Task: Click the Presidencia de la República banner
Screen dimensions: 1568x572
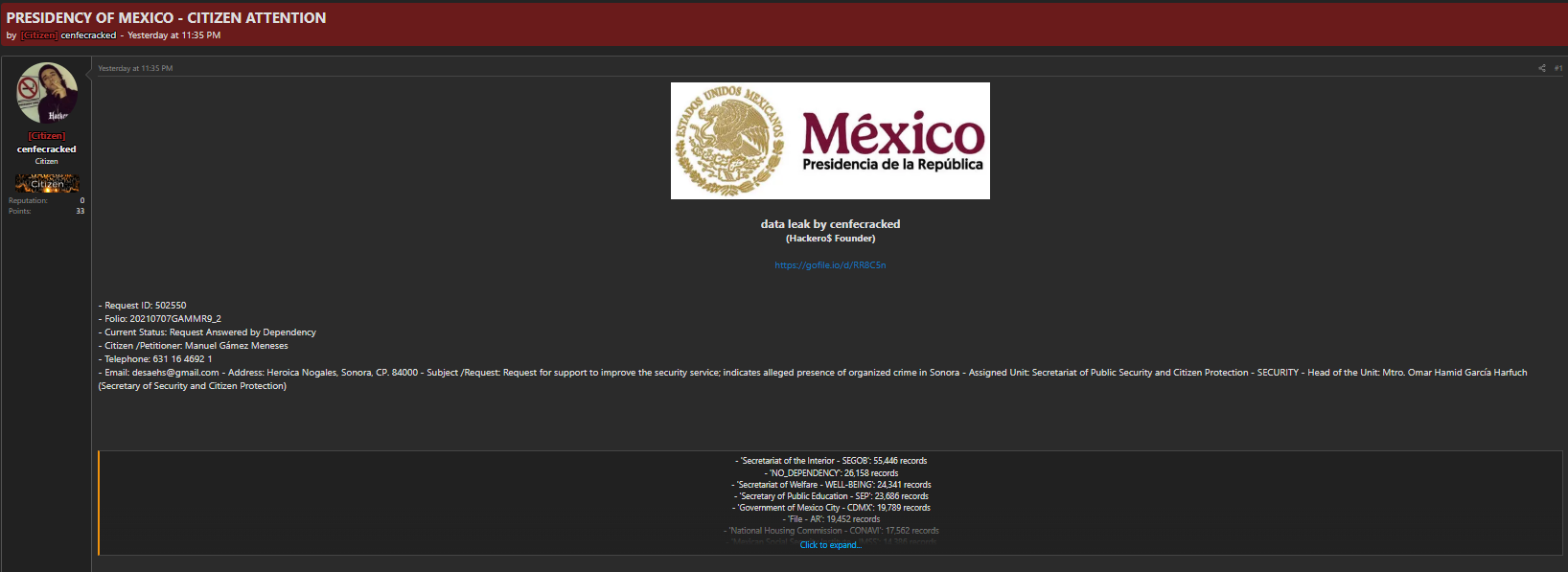Action: click(x=830, y=141)
